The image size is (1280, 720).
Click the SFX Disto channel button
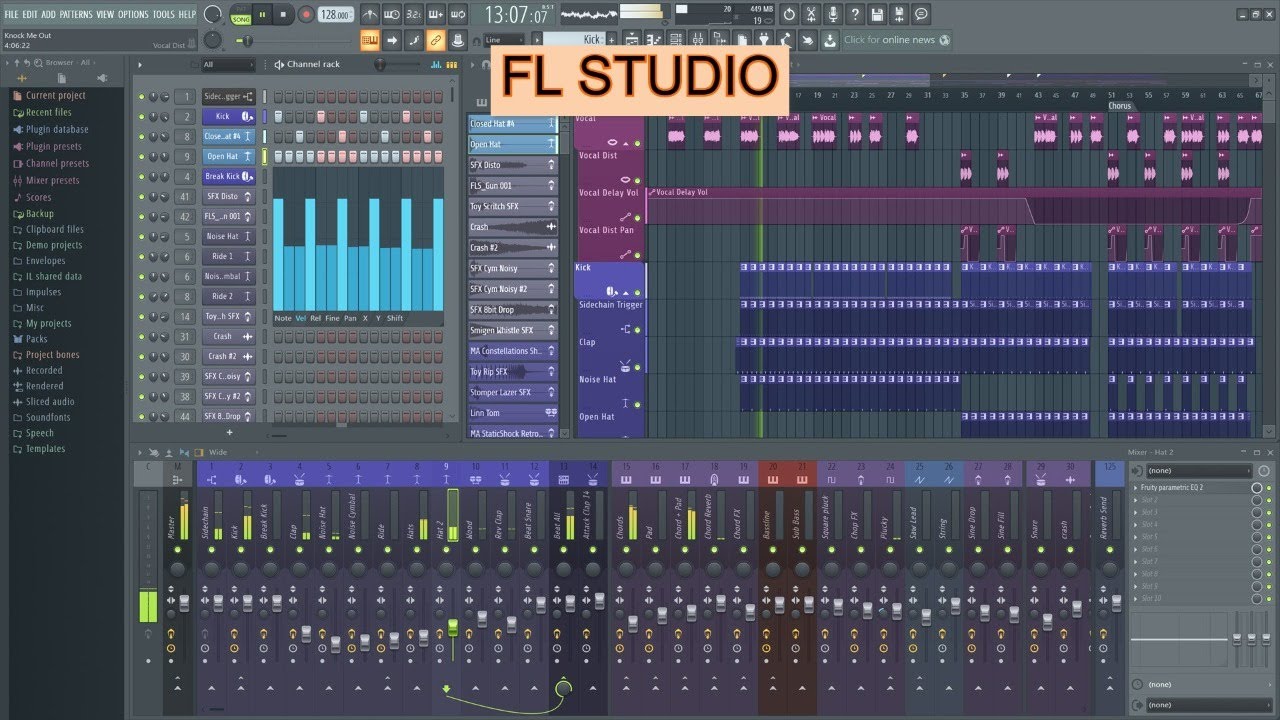229,196
